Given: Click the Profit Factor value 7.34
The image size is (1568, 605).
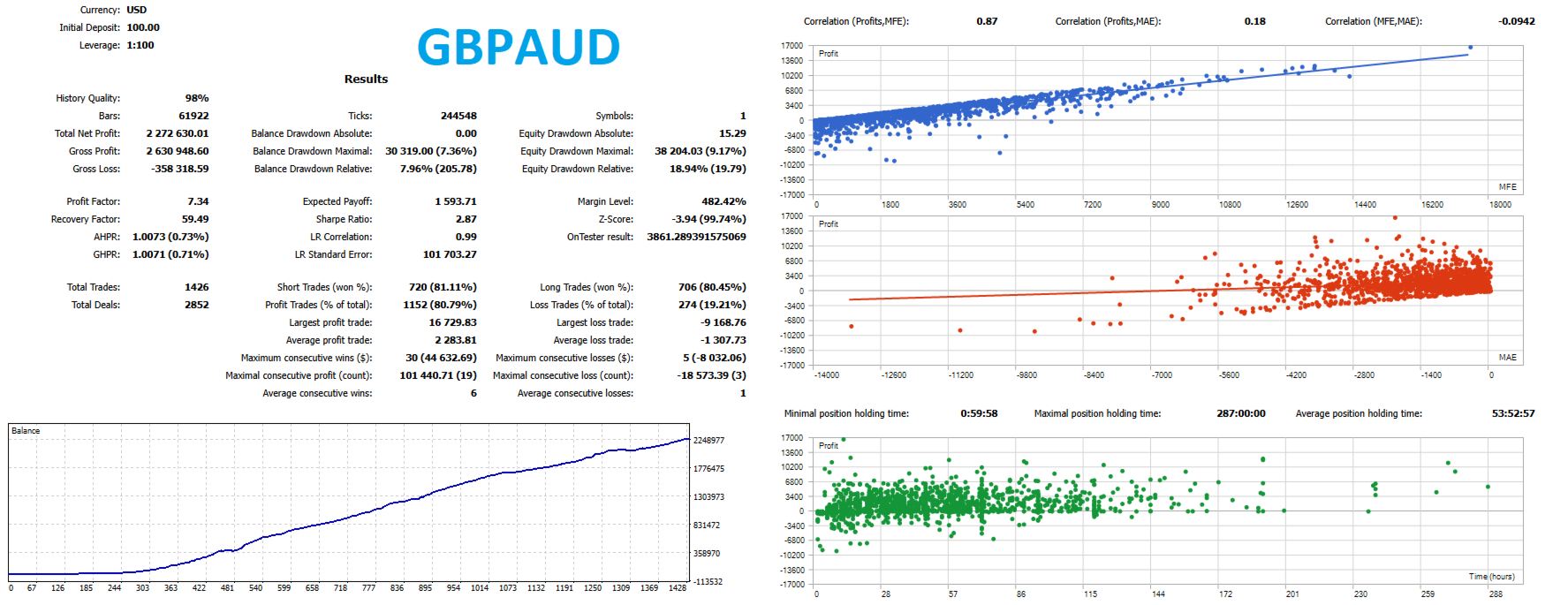Looking at the screenshot, I should pyautogui.click(x=198, y=201).
